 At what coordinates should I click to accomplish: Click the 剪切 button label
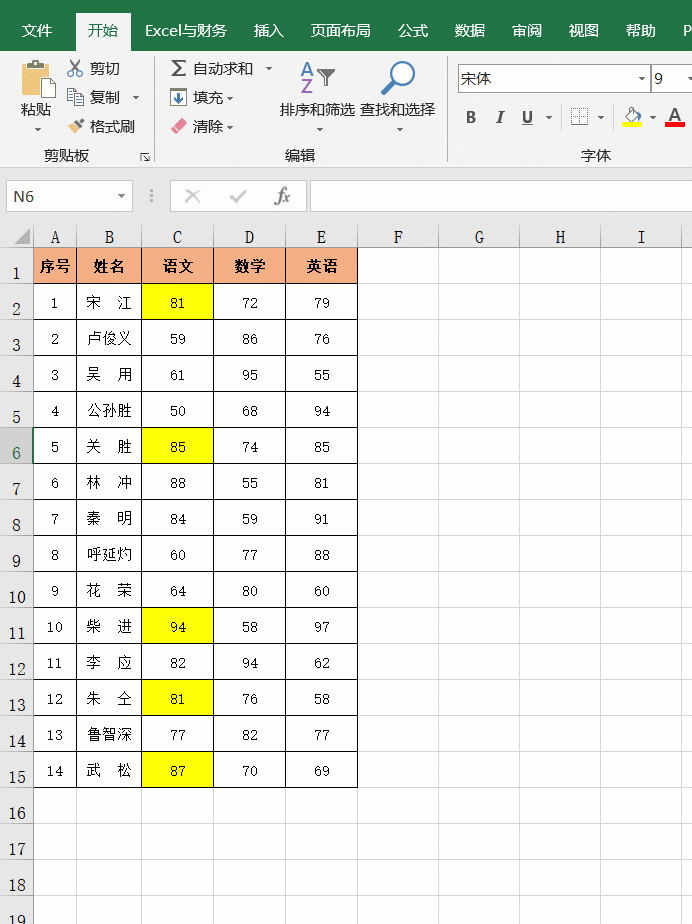pyautogui.click(x=105, y=69)
